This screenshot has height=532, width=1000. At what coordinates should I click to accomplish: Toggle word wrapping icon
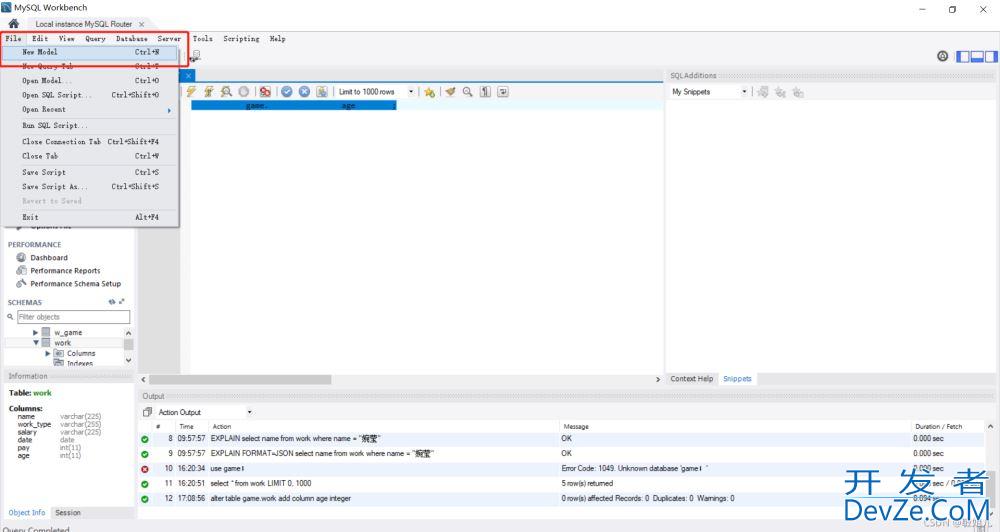(503, 92)
